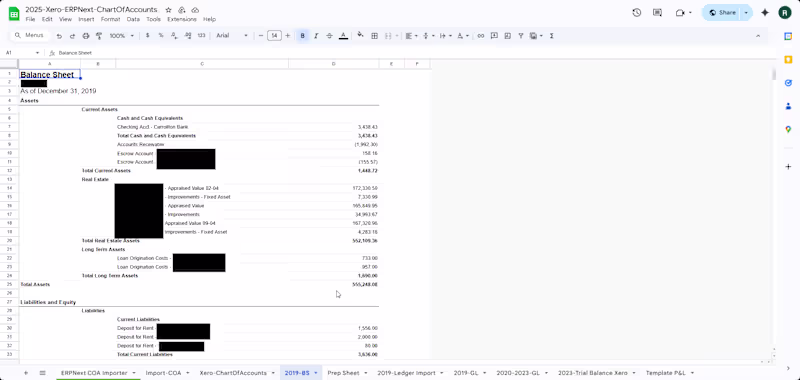The image size is (800, 380).
Task: Click the Insert comment icon
Action: [x=494, y=36]
